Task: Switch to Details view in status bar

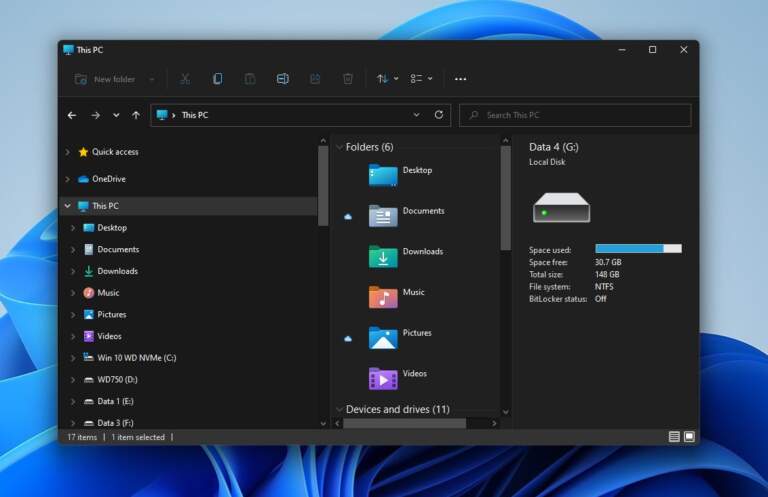Action: pos(674,436)
